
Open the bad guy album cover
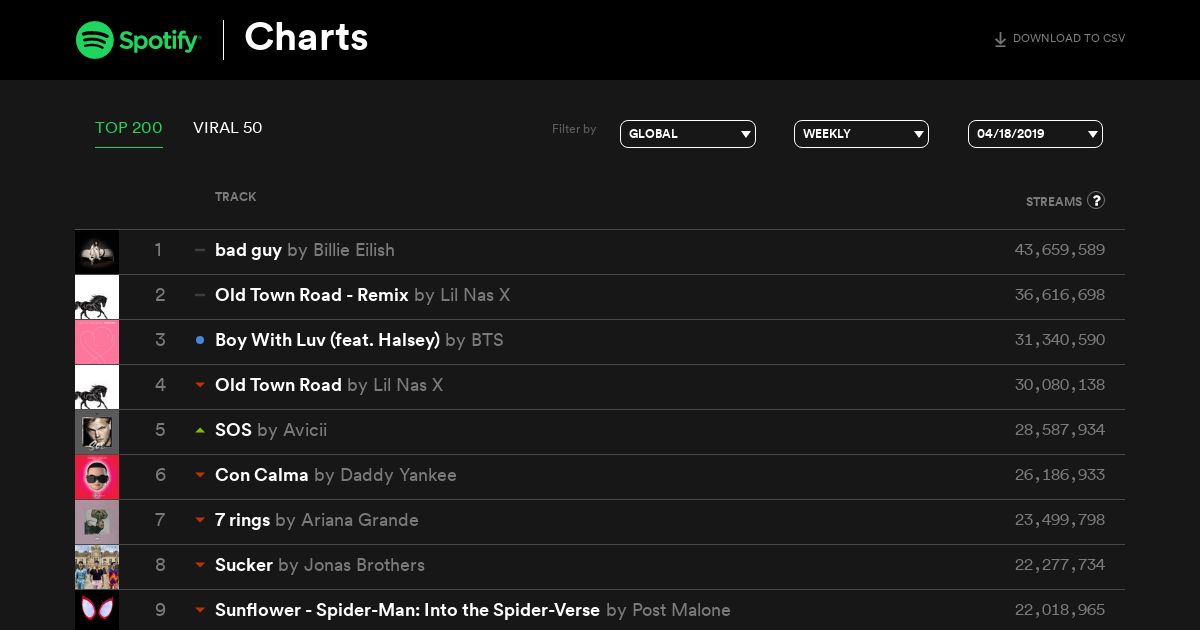tap(97, 252)
